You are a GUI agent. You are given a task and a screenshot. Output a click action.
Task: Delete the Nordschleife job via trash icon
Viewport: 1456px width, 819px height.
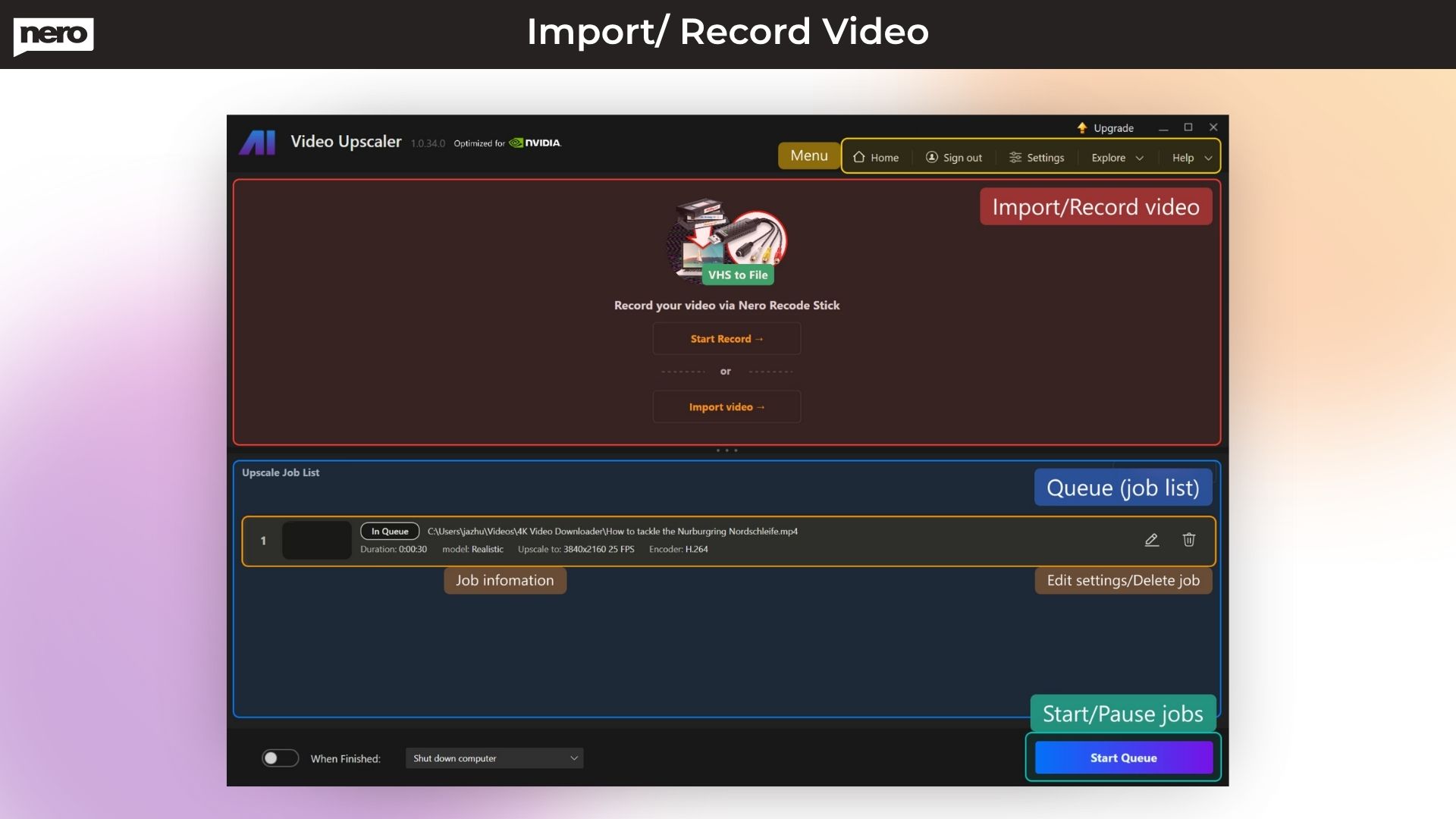point(1188,540)
